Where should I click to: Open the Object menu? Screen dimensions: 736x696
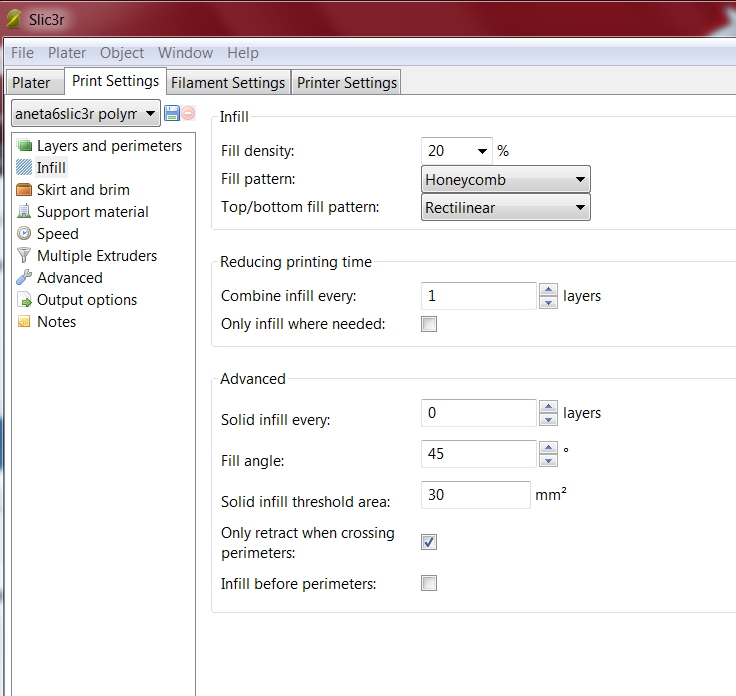click(122, 53)
